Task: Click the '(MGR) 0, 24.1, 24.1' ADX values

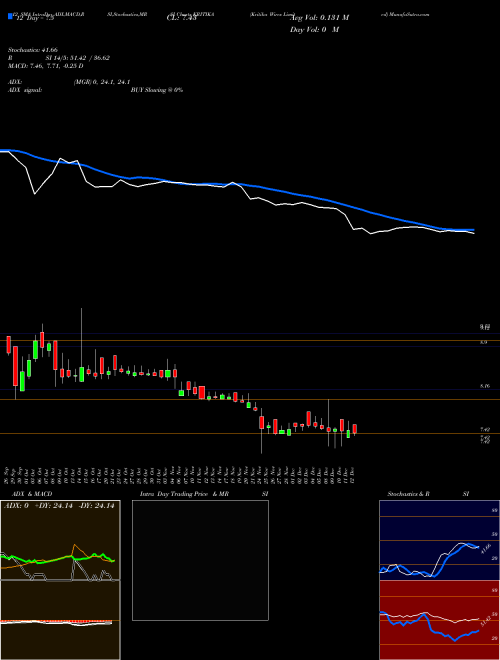Action: (102, 82)
